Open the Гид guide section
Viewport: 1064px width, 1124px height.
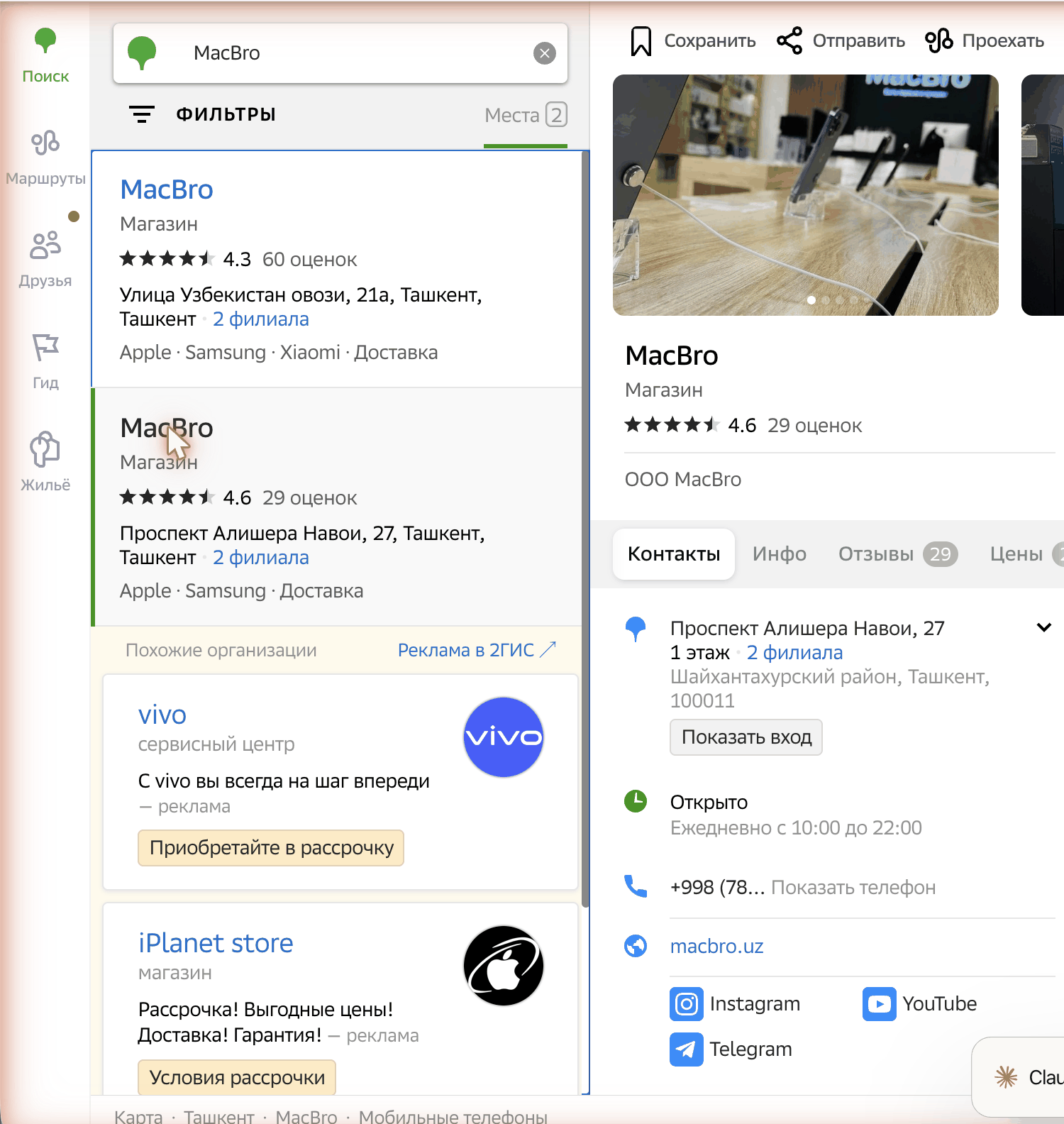pos(45,362)
